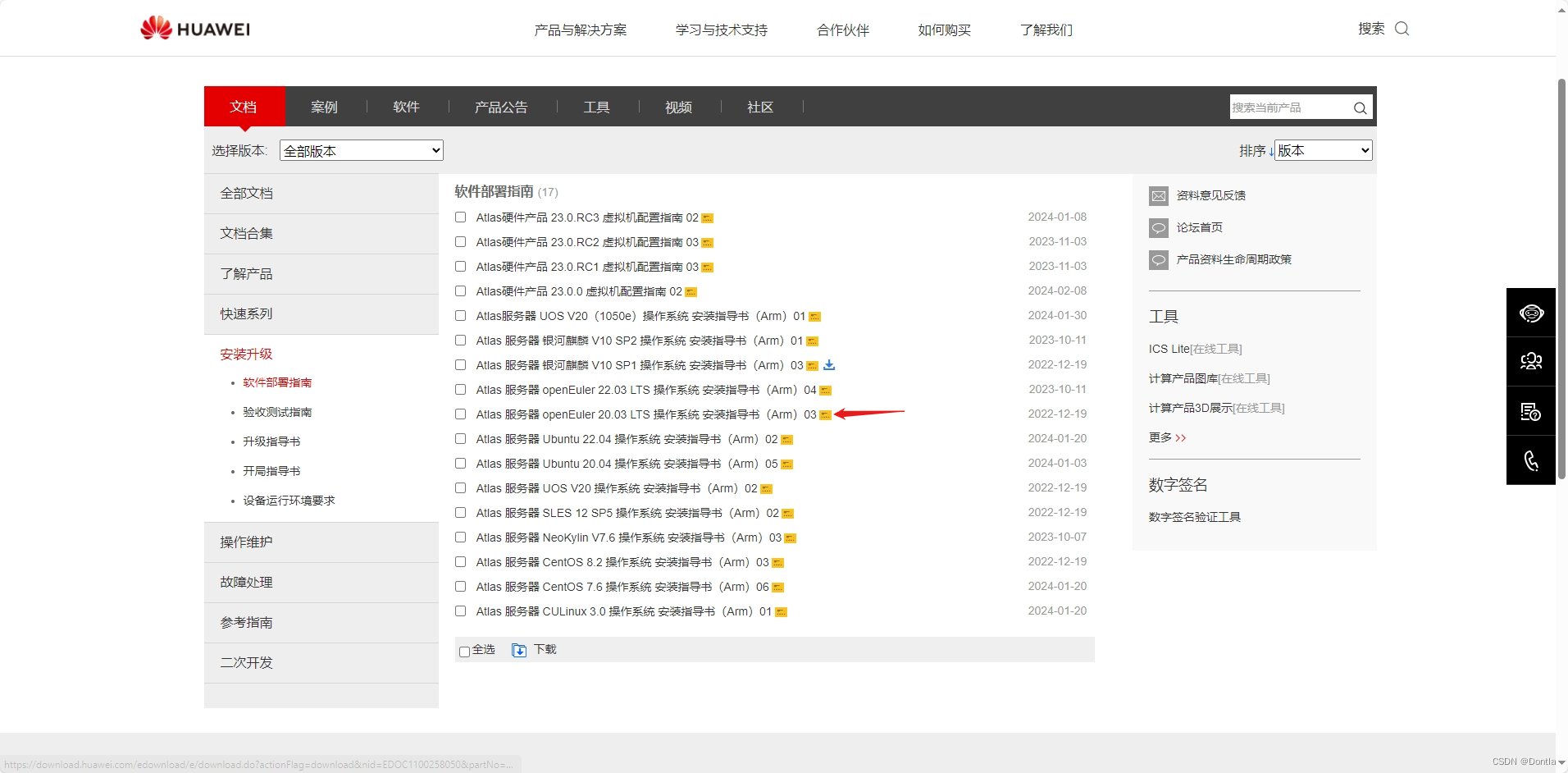Open the smart assistant robot icon
This screenshot has height=773, width=1568.
pyautogui.click(x=1531, y=313)
